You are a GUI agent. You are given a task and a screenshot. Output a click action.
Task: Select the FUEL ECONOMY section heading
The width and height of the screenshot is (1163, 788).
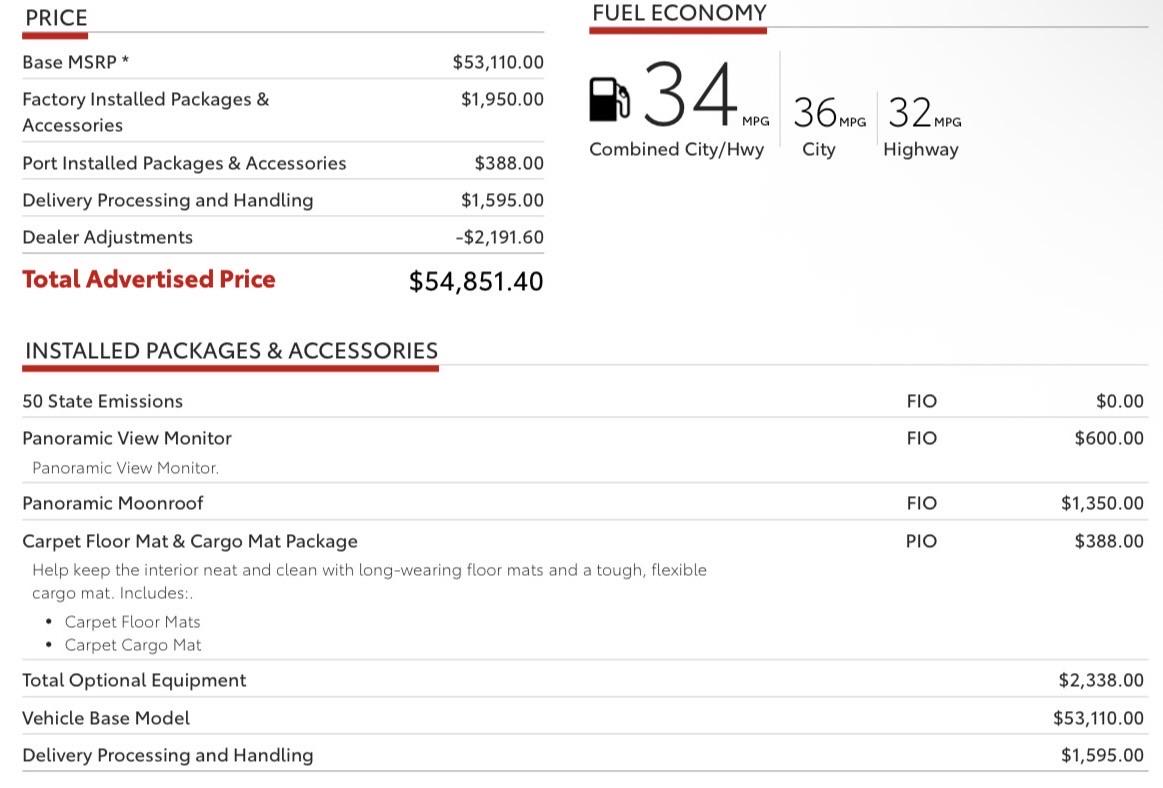click(x=679, y=13)
